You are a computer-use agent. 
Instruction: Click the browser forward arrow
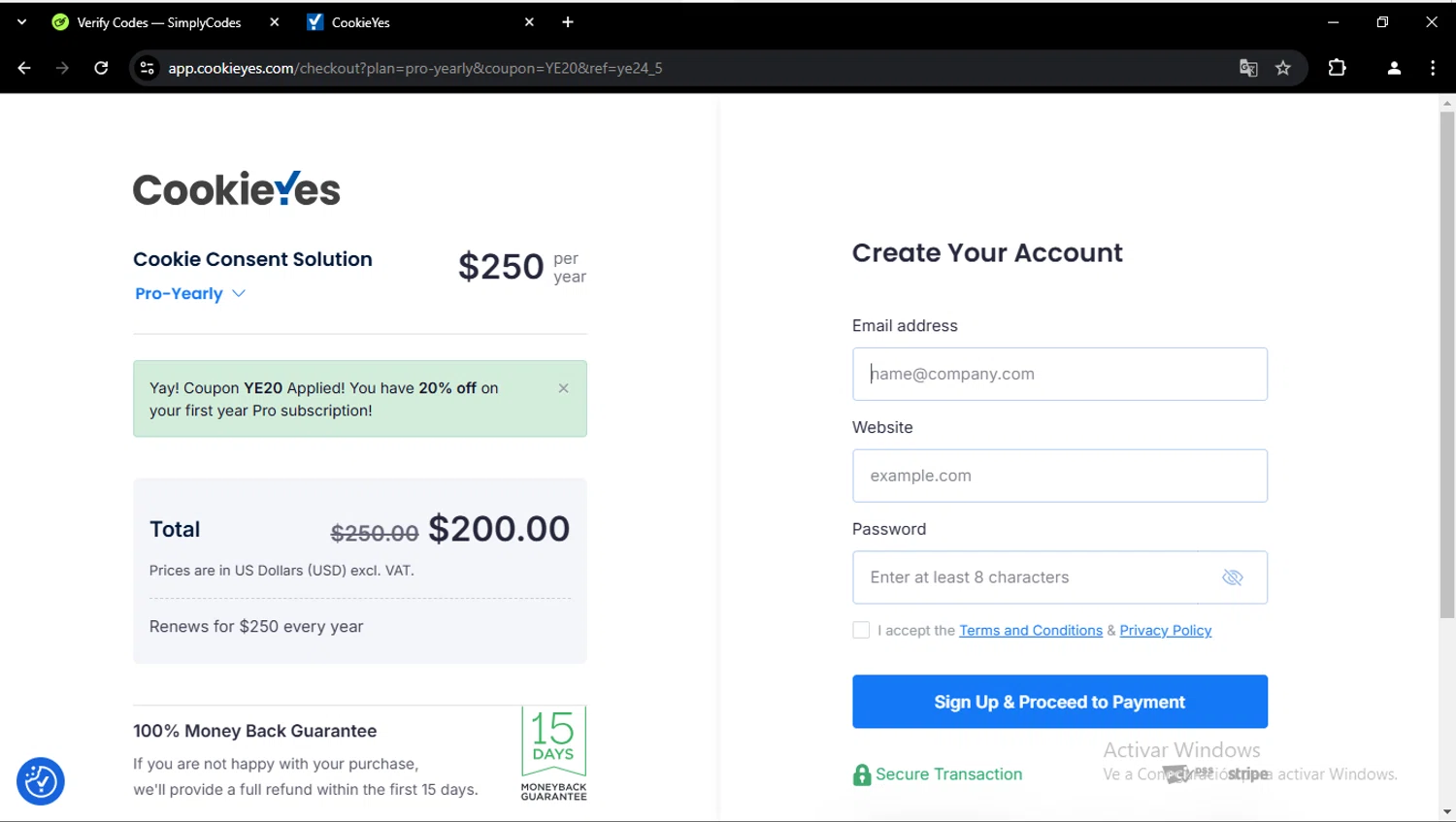click(62, 68)
